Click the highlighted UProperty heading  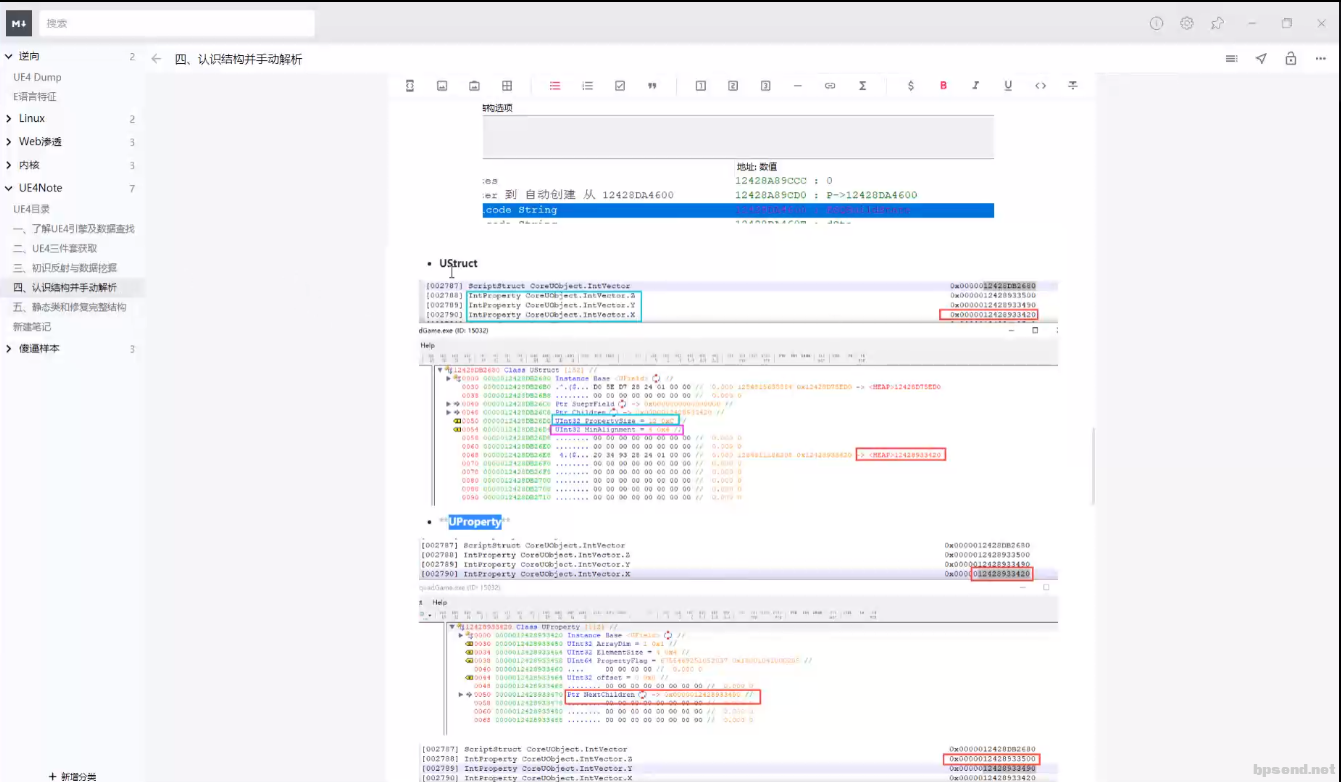click(x=475, y=521)
